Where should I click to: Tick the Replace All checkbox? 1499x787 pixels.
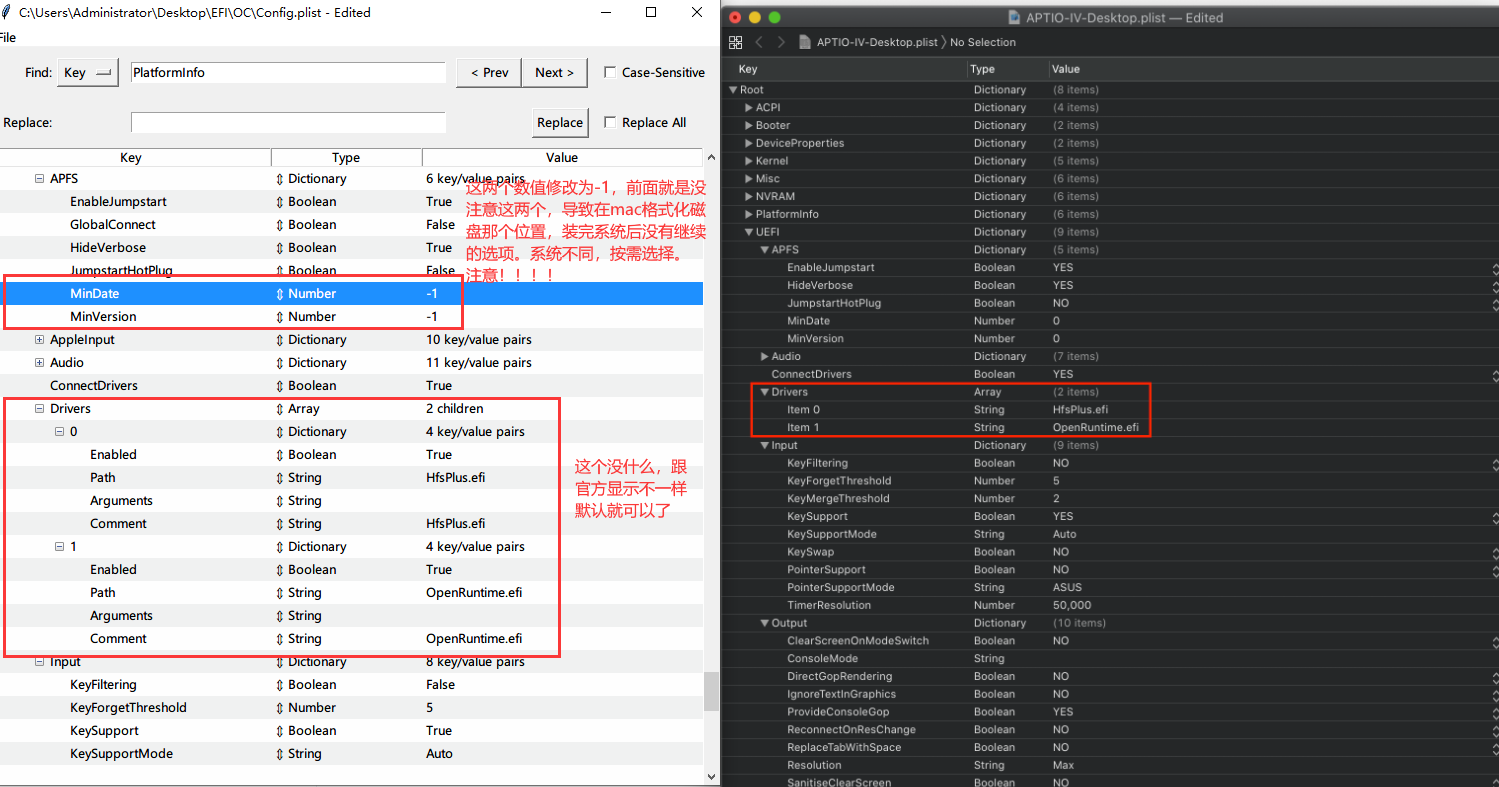coord(610,123)
